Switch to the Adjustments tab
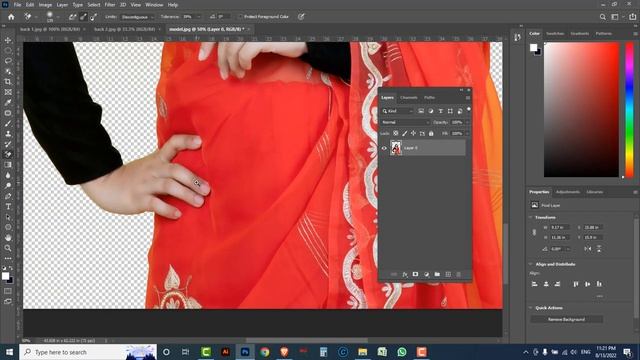This screenshot has height=360, width=640. point(568,192)
